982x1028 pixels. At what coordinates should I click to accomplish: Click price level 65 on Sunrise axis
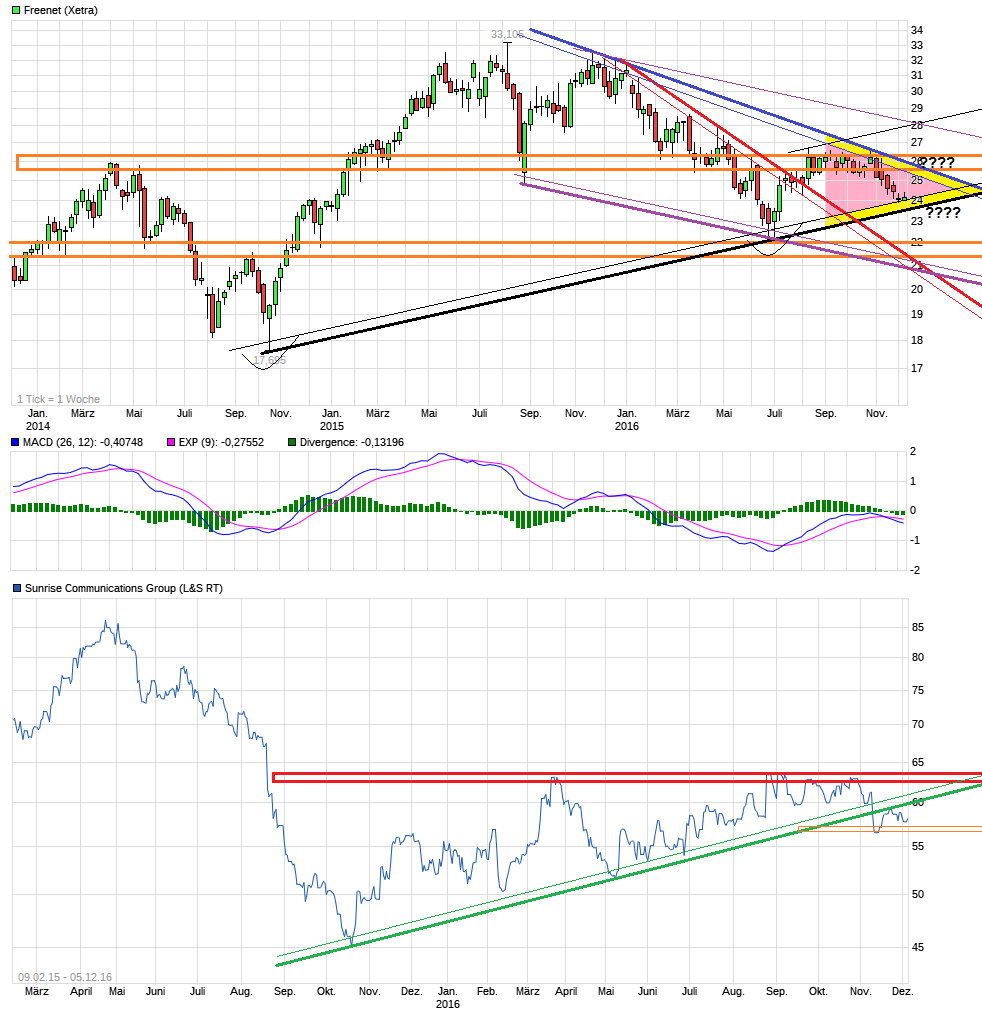[918, 762]
